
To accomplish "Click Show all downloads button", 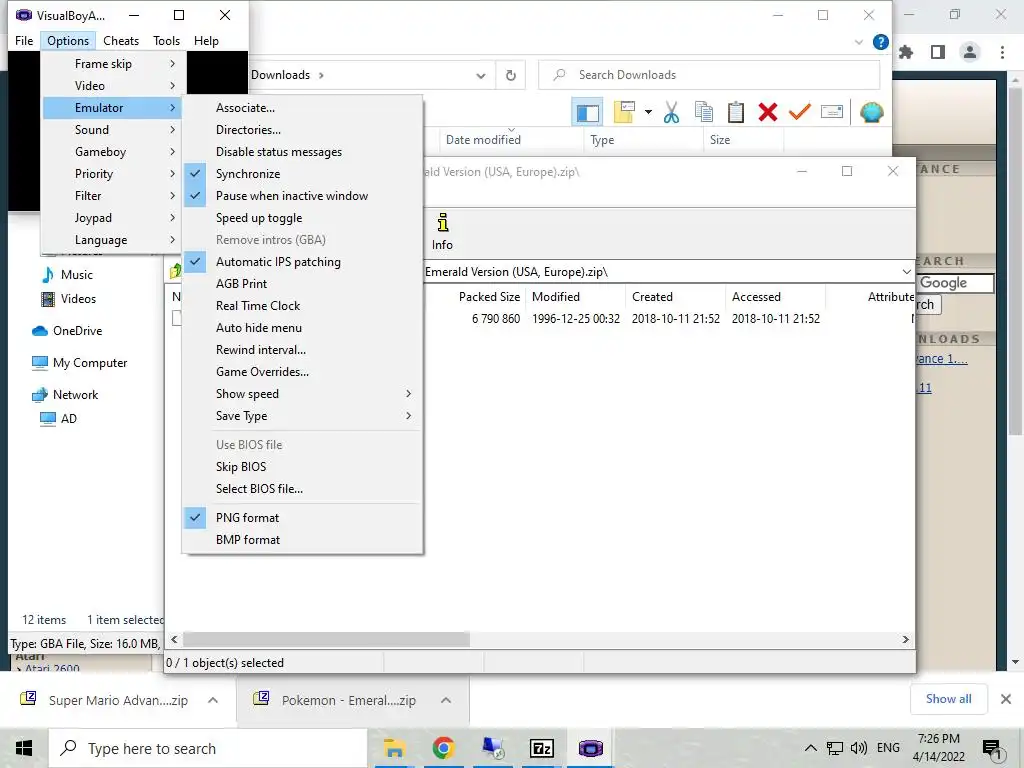I will [x=948, y=699].
